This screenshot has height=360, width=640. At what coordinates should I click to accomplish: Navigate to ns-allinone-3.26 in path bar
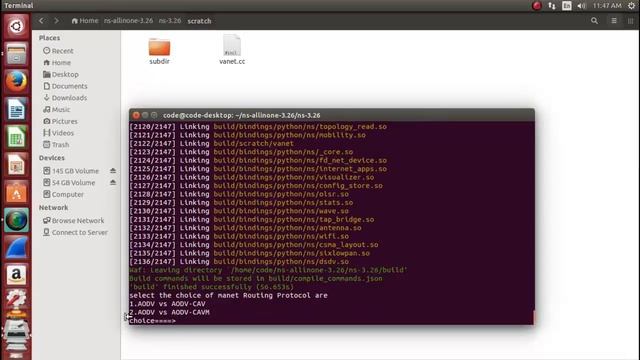[x=128, y=20]
